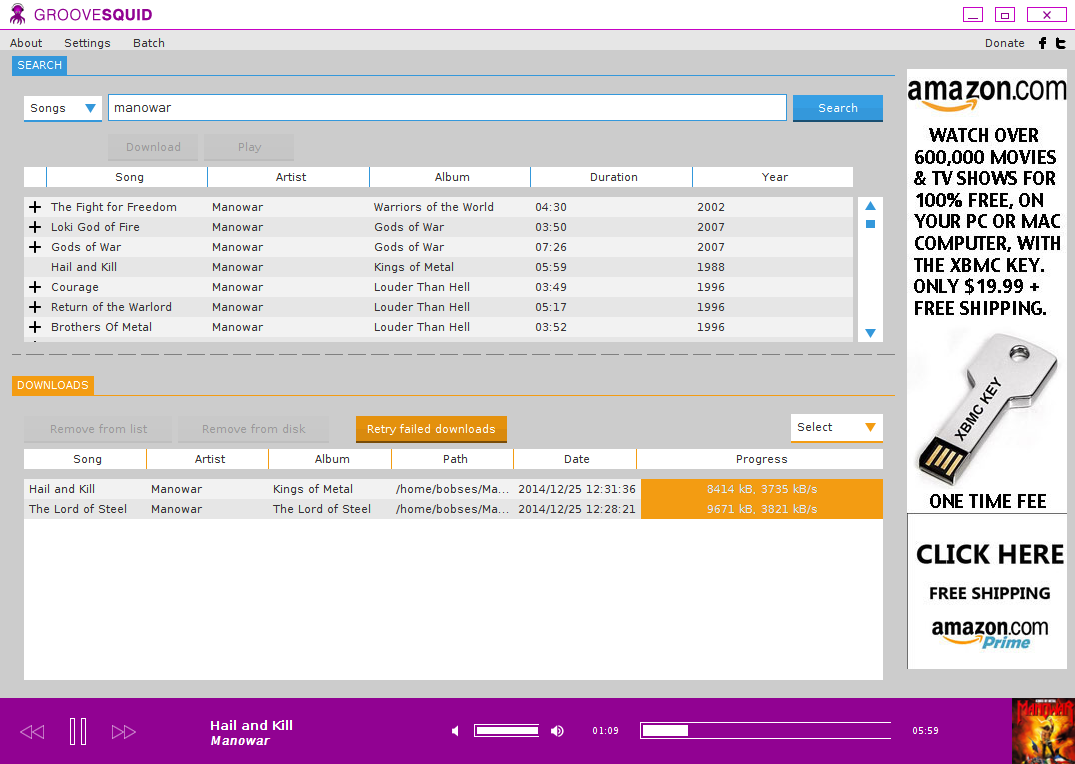
Task: Minimize the GrooveSquid window
Action: click(973, 14)
